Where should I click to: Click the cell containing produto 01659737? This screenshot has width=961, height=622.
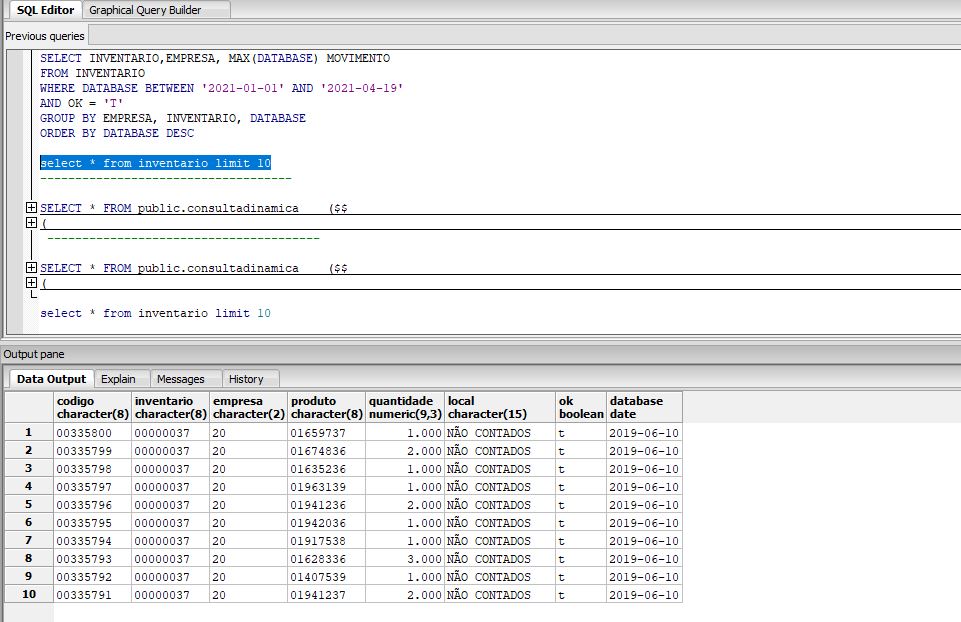[325, 433]
